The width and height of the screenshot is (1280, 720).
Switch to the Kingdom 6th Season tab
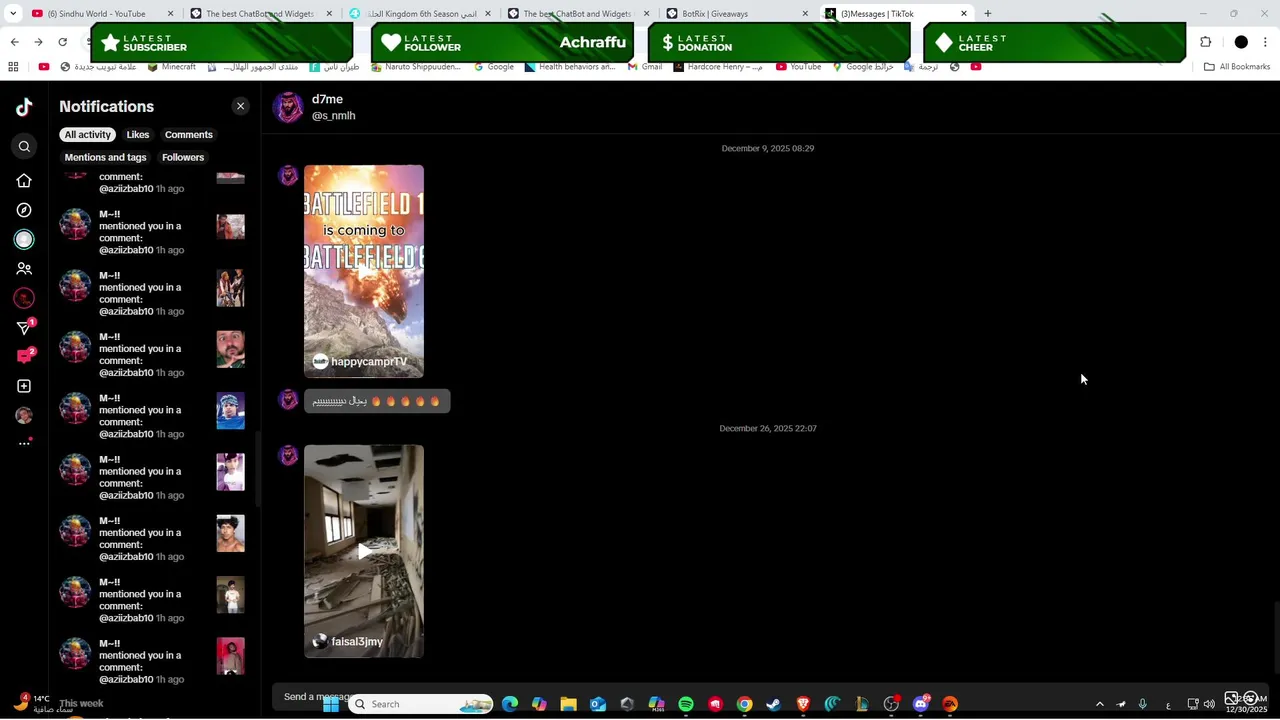point(420,14)
